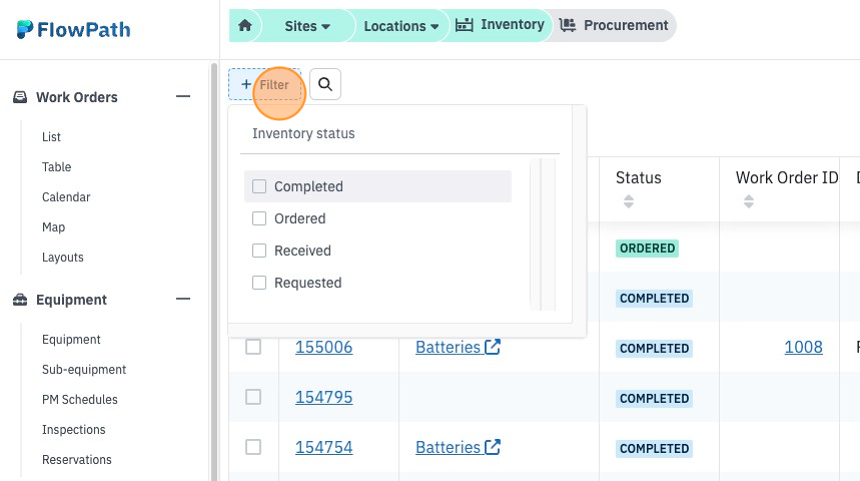Sort by Status column arrows
The height and width of the screenshot is (481, 860).
coord(629,201)
